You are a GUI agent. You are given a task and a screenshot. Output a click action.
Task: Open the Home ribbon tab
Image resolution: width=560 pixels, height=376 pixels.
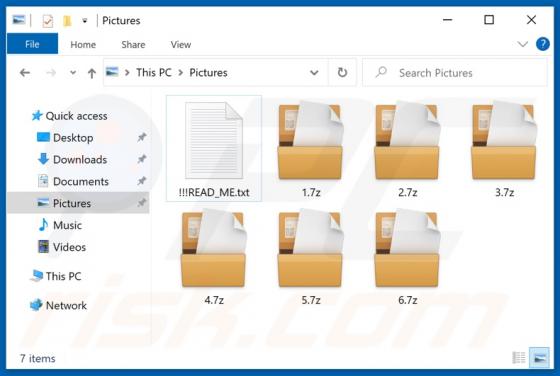(x=83, y=45)
